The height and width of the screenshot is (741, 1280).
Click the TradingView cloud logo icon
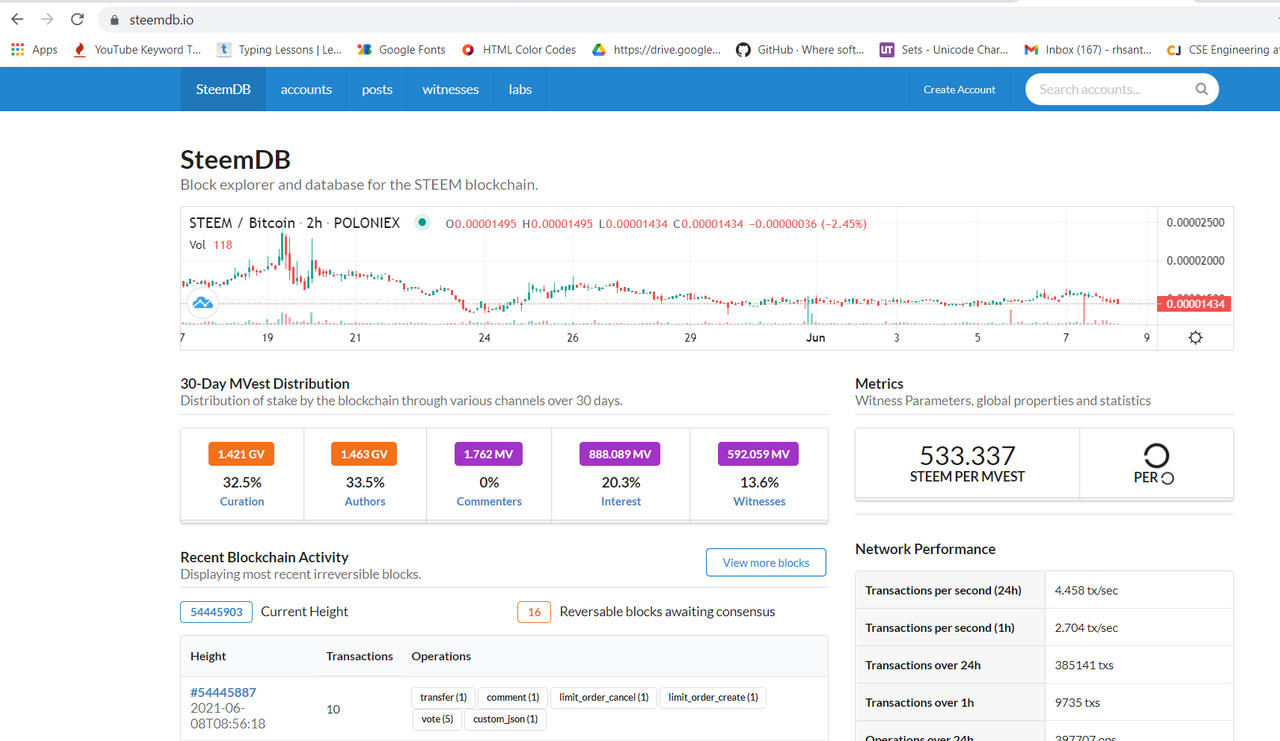coord(203,302)
